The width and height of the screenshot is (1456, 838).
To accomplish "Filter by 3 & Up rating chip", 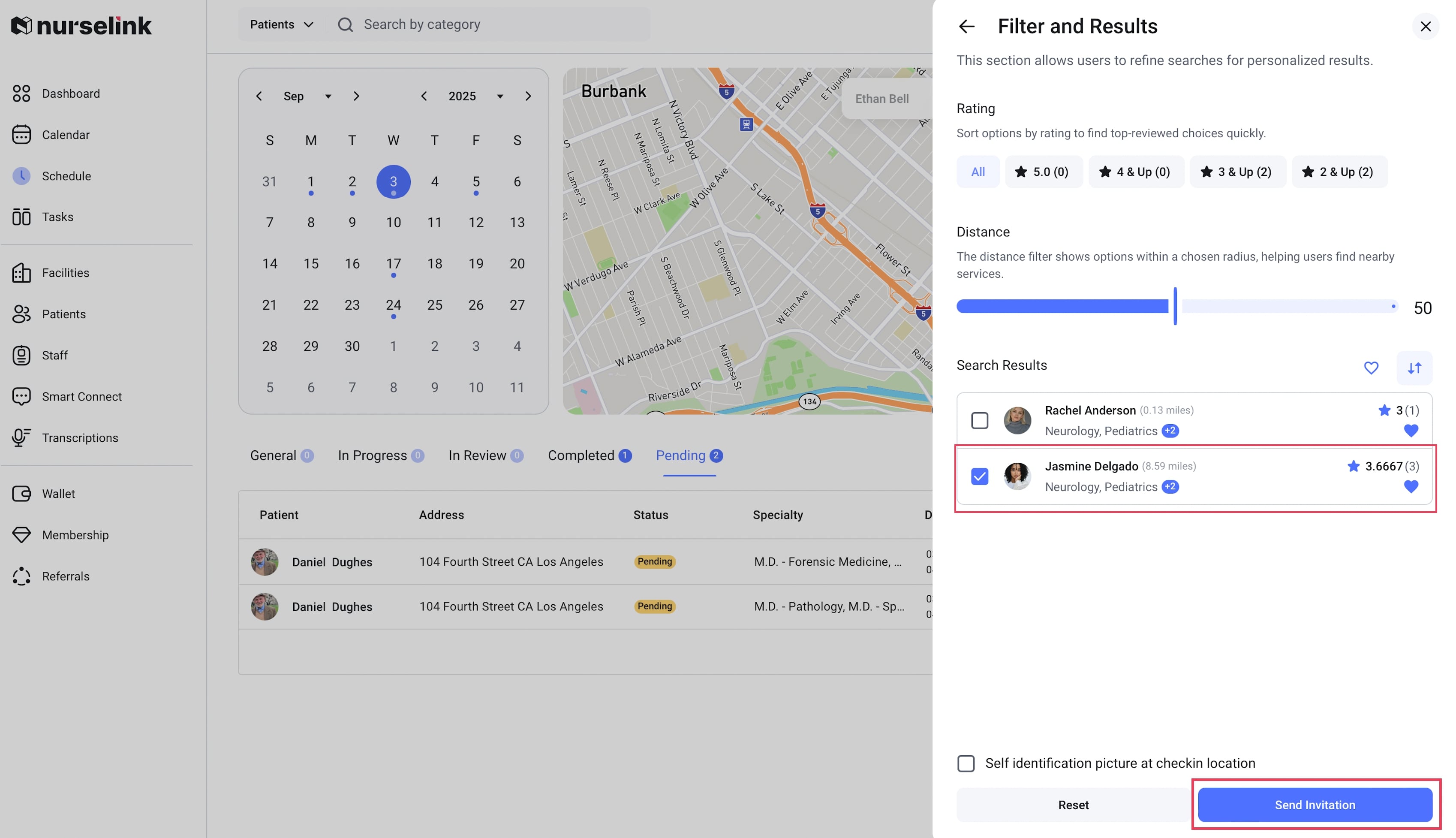I will click(1237, 172).
